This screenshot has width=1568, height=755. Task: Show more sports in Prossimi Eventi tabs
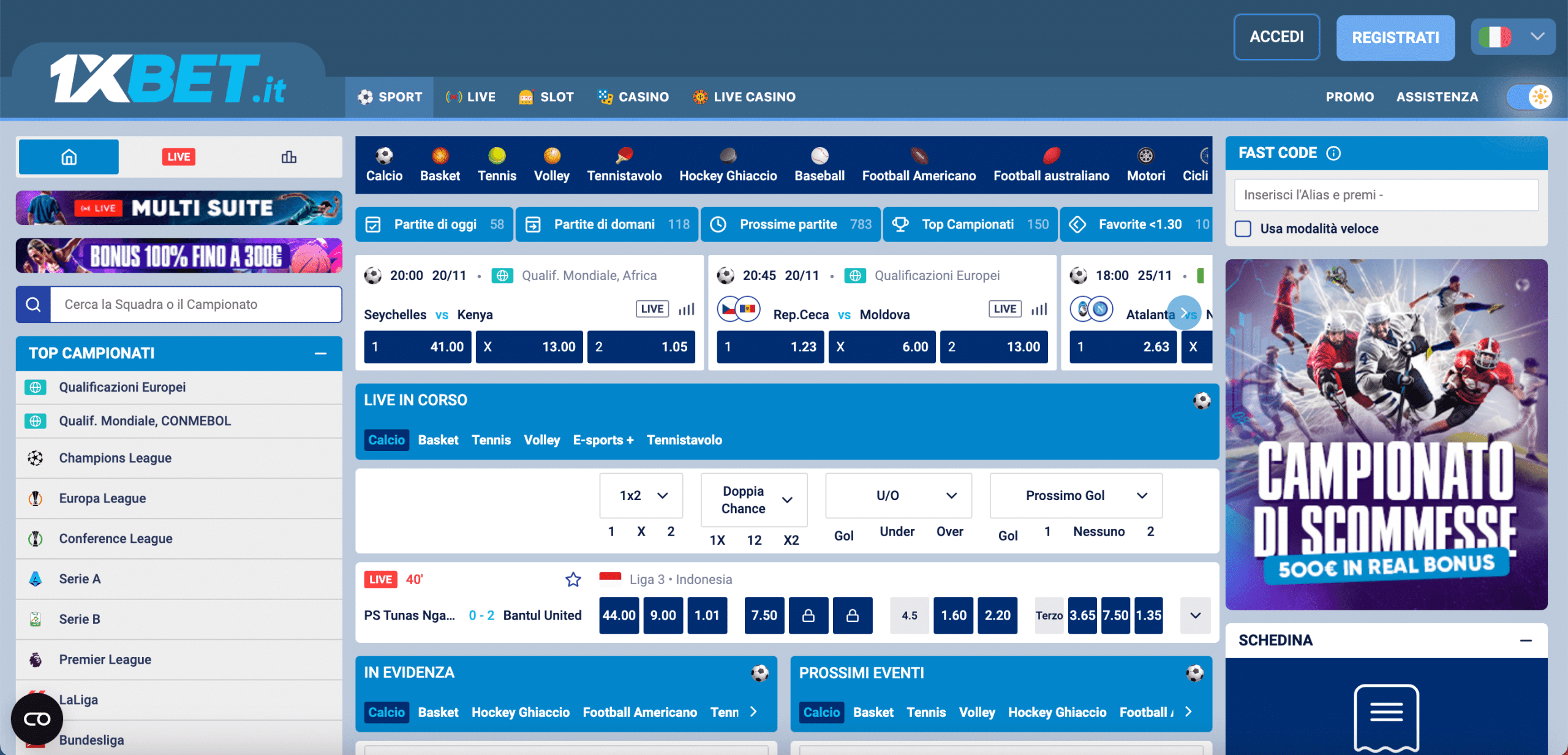coord(1188,711)
